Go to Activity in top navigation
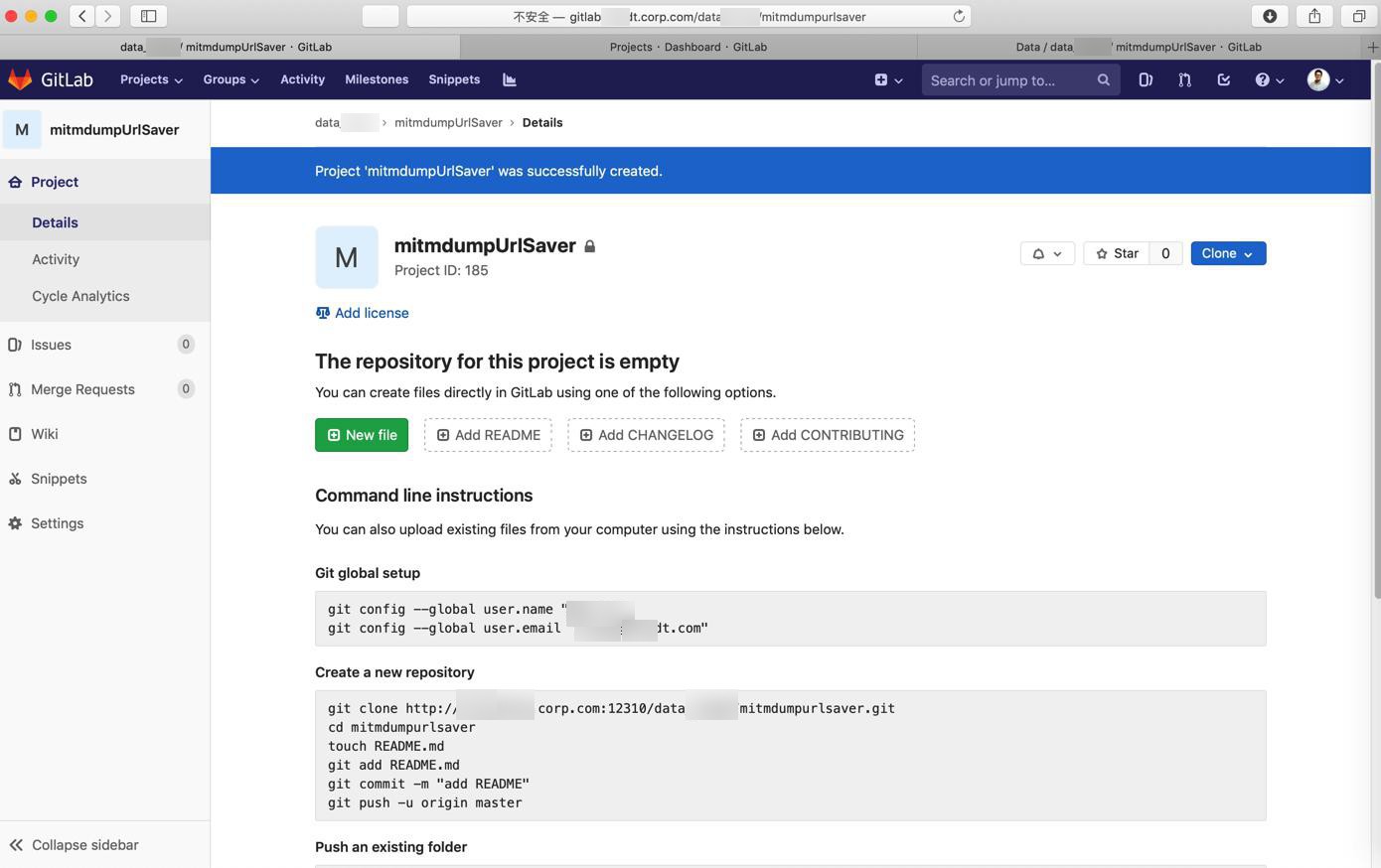This screenshot has width=1381, height=868. 302,79
